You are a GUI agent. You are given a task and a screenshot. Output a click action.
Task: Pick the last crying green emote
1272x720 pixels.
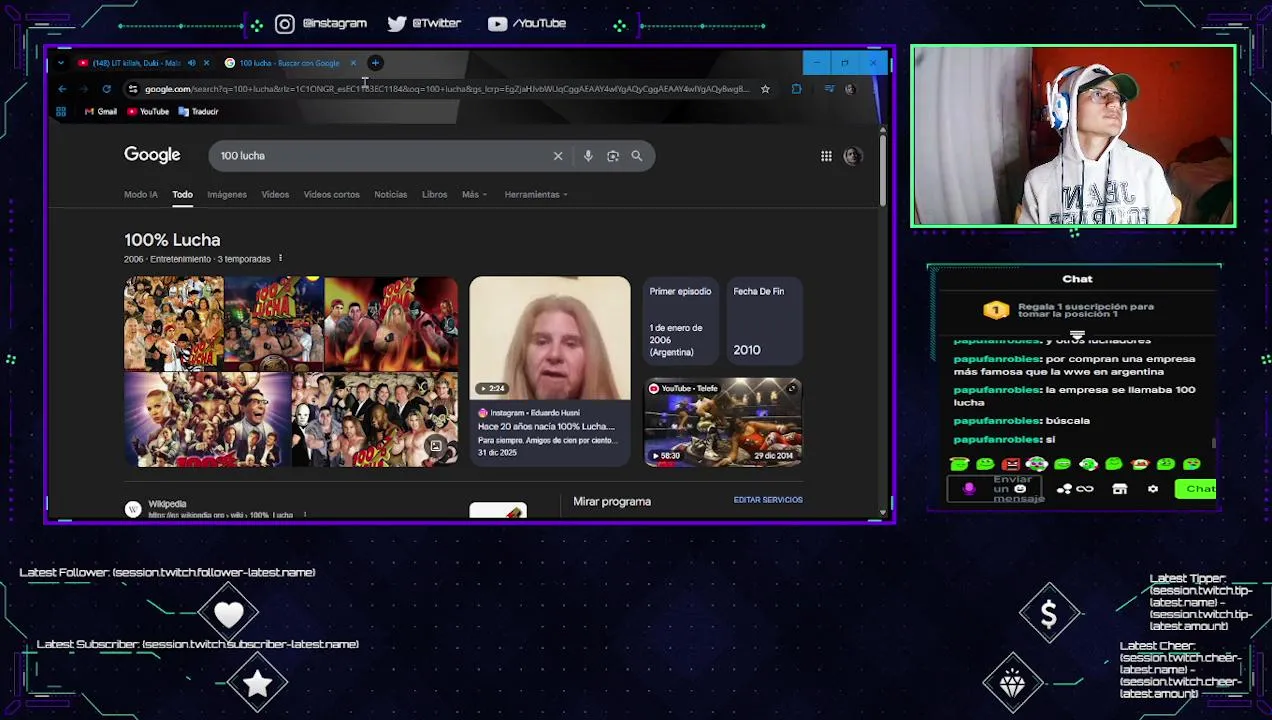click(x=1191, y=464)
